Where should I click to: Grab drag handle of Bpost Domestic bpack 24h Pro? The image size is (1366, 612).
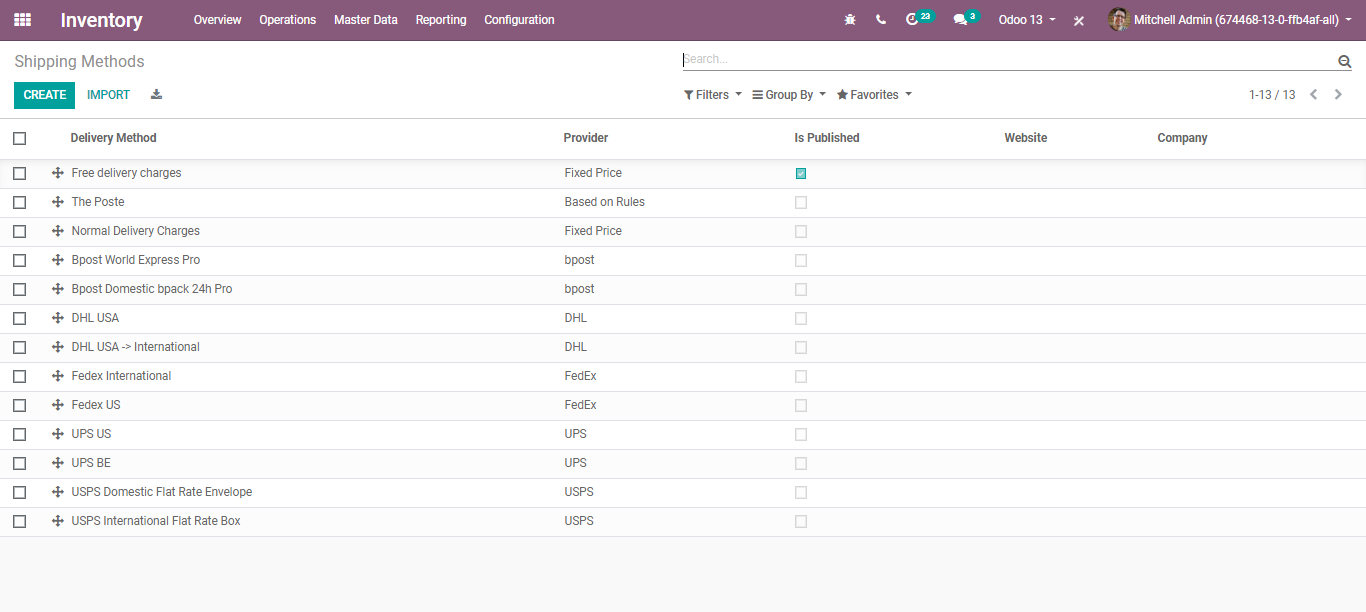pyautogui.click(x=58, y=289)
